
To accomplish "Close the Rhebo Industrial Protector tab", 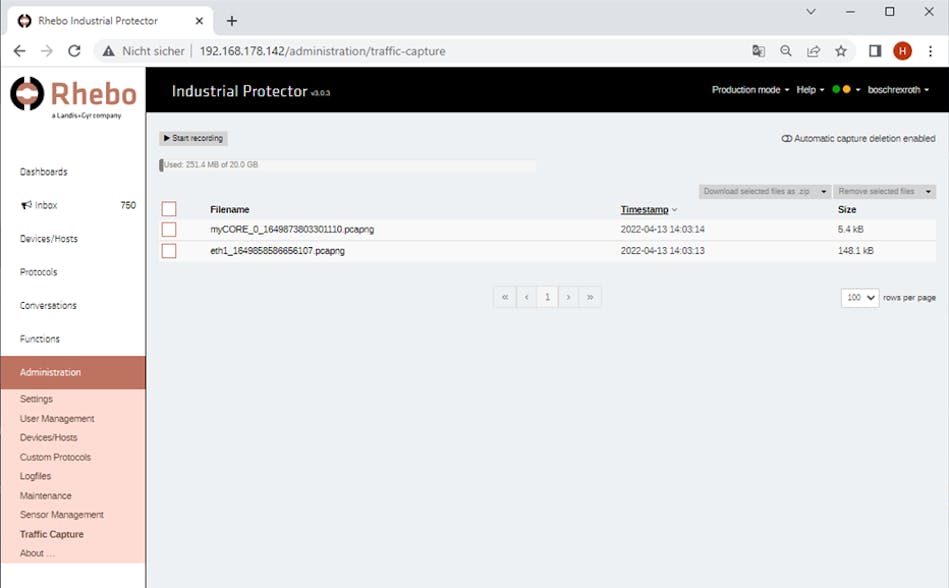I will (199, 21).
